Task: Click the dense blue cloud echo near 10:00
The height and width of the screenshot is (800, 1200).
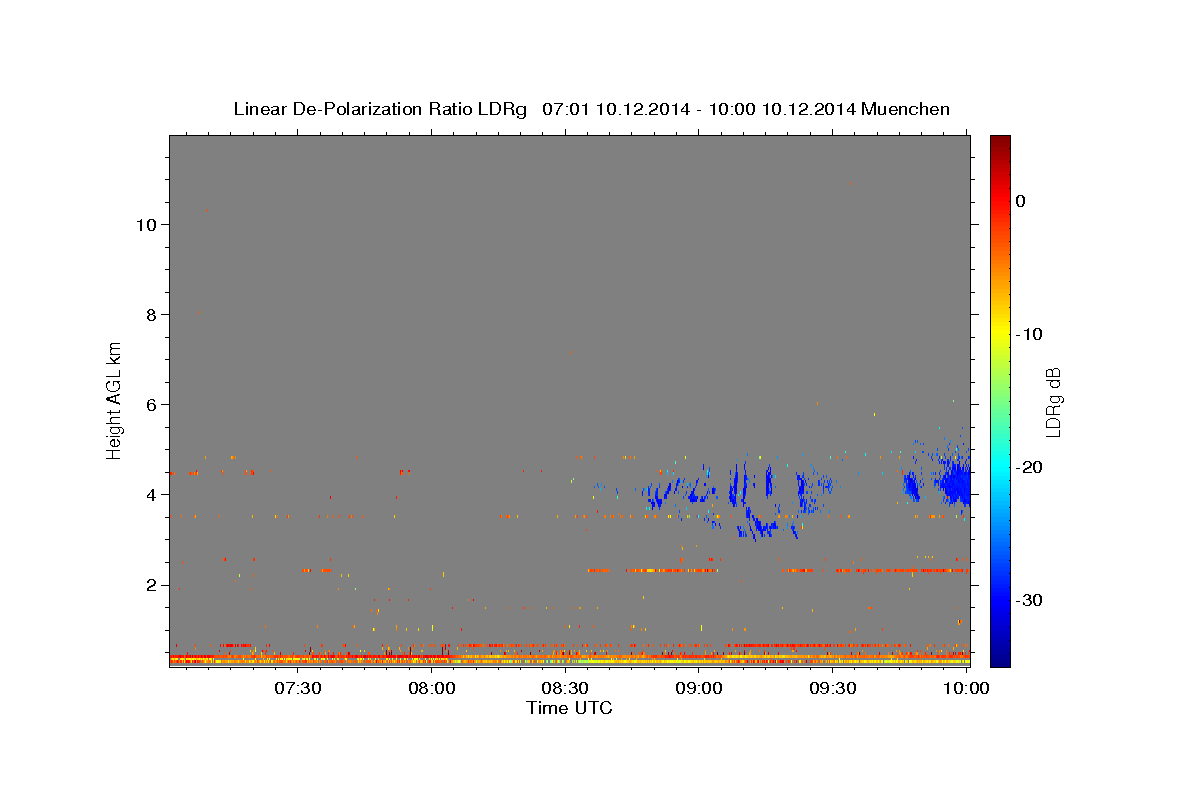Action: 955,484
